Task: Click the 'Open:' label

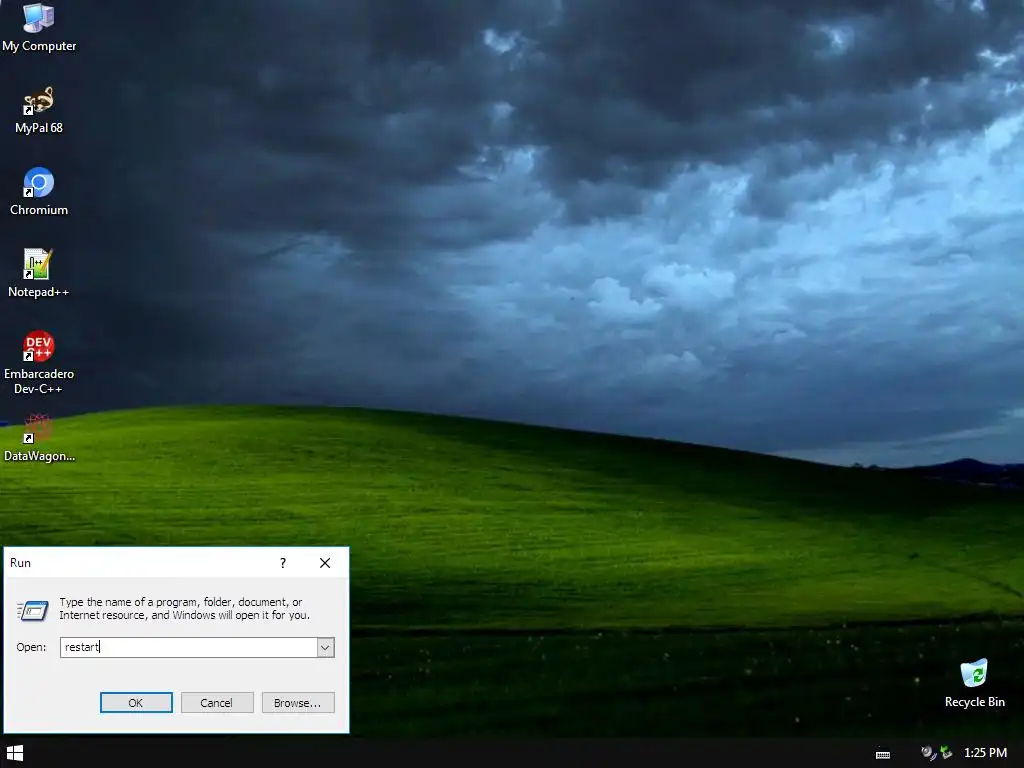Action: pyautogui.click(x=31, y=647)
